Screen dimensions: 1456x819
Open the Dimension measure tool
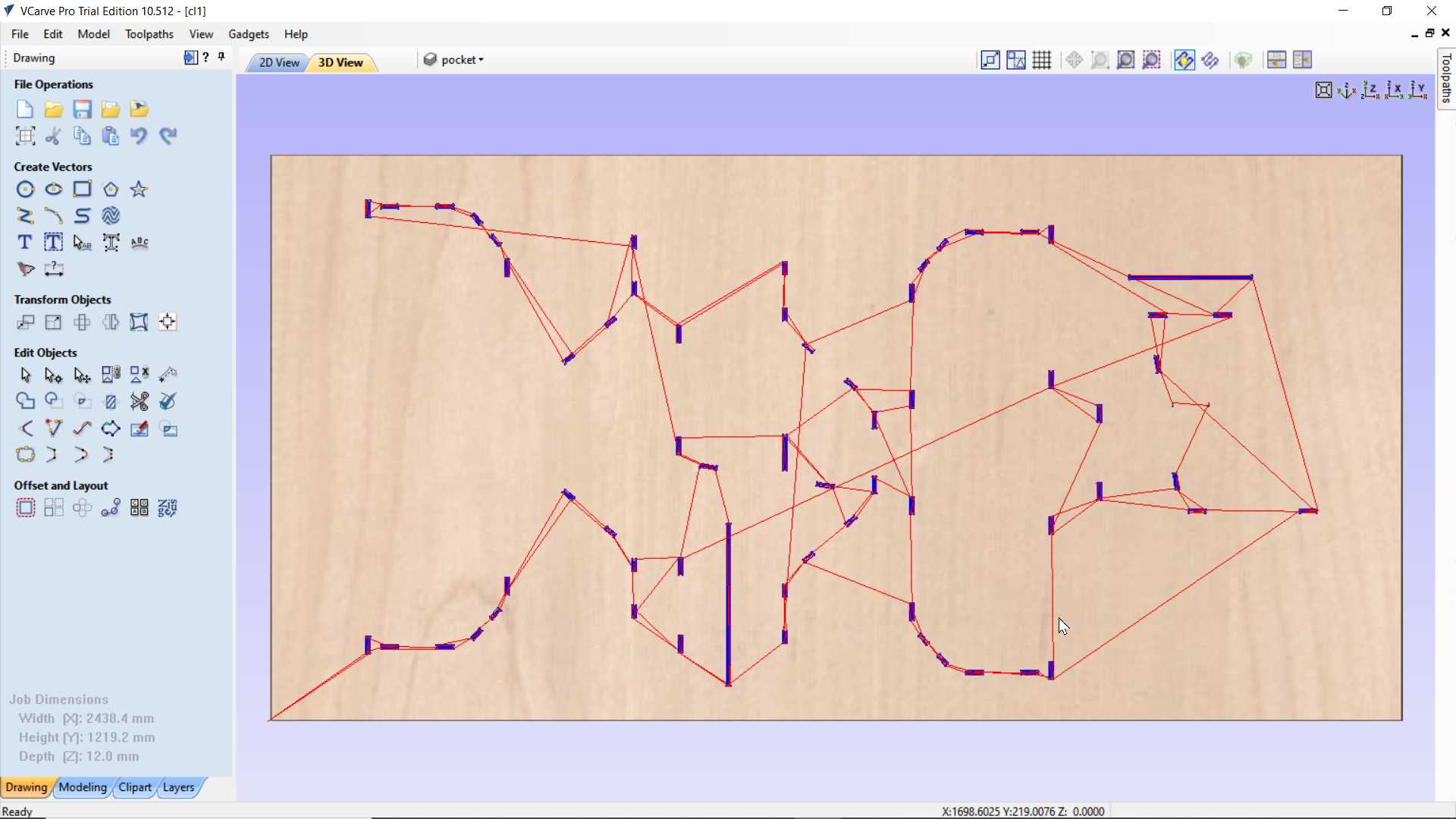click(54, 269)
